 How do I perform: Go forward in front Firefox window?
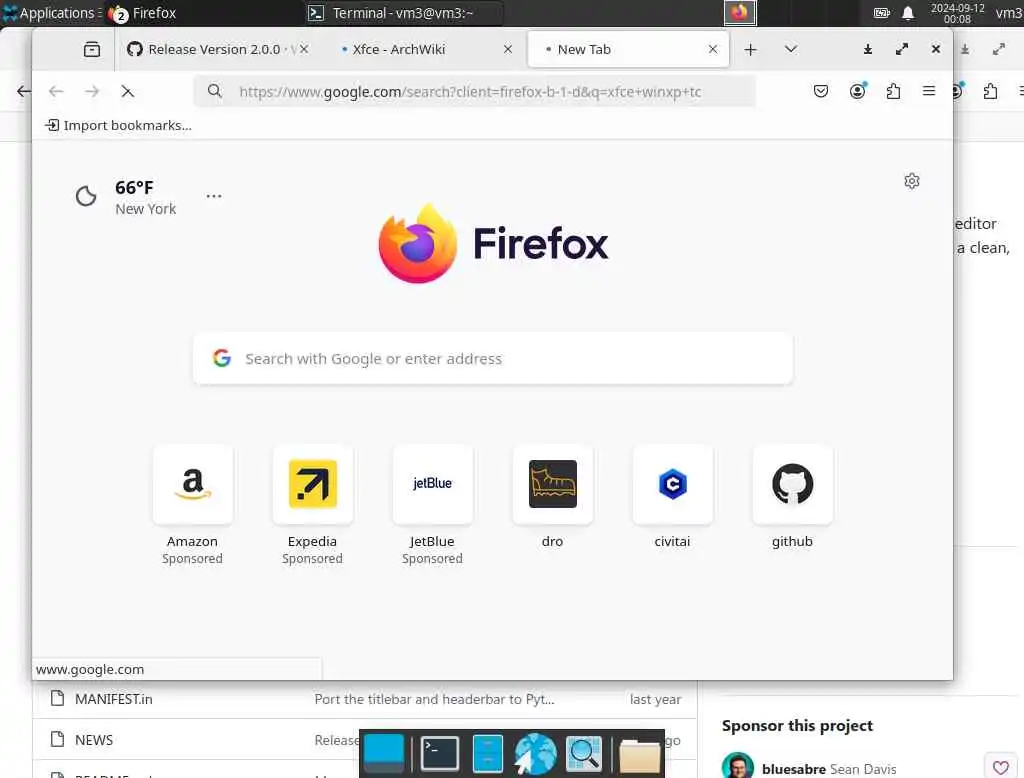pyautogui.click(x=92, y=91)
